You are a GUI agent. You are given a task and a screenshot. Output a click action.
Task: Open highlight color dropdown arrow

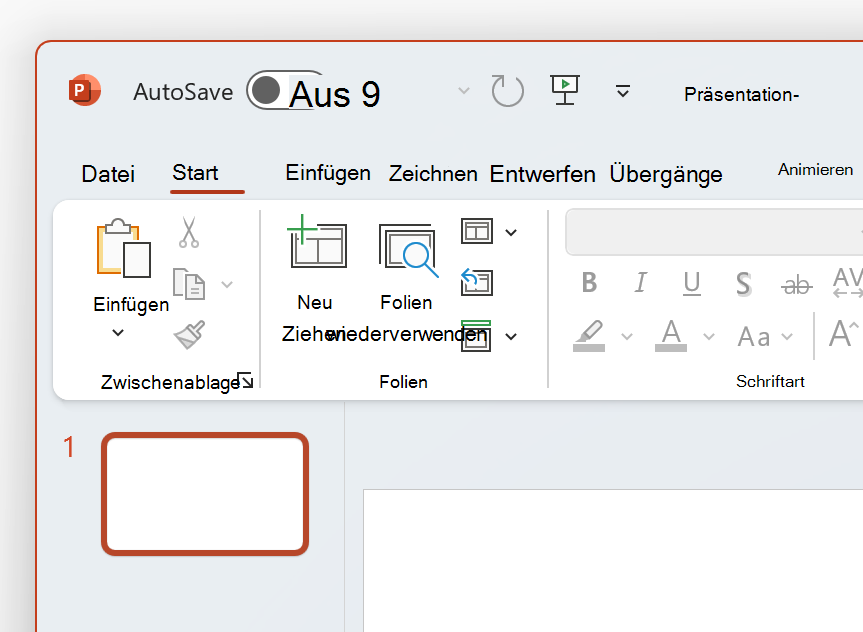click(627, 336)
